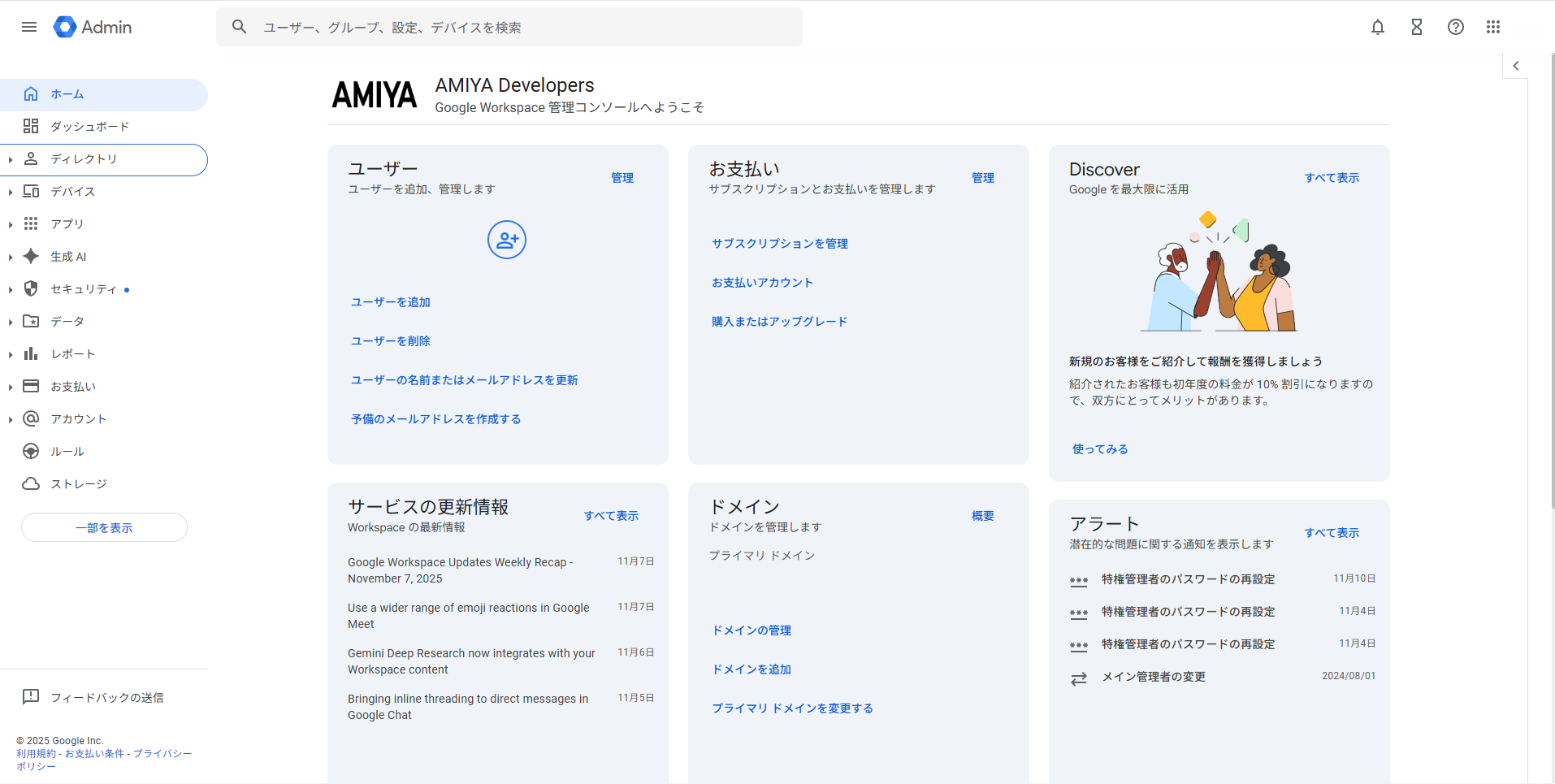The image size is (1555, 784).
Task: Expand the お支払い sidebar arrow
Action: pyautogui.click(x=11, y=388)
